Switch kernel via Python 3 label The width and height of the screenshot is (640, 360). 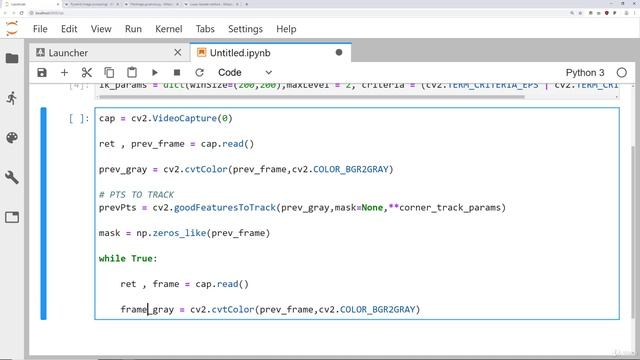(x=584, y=73)
